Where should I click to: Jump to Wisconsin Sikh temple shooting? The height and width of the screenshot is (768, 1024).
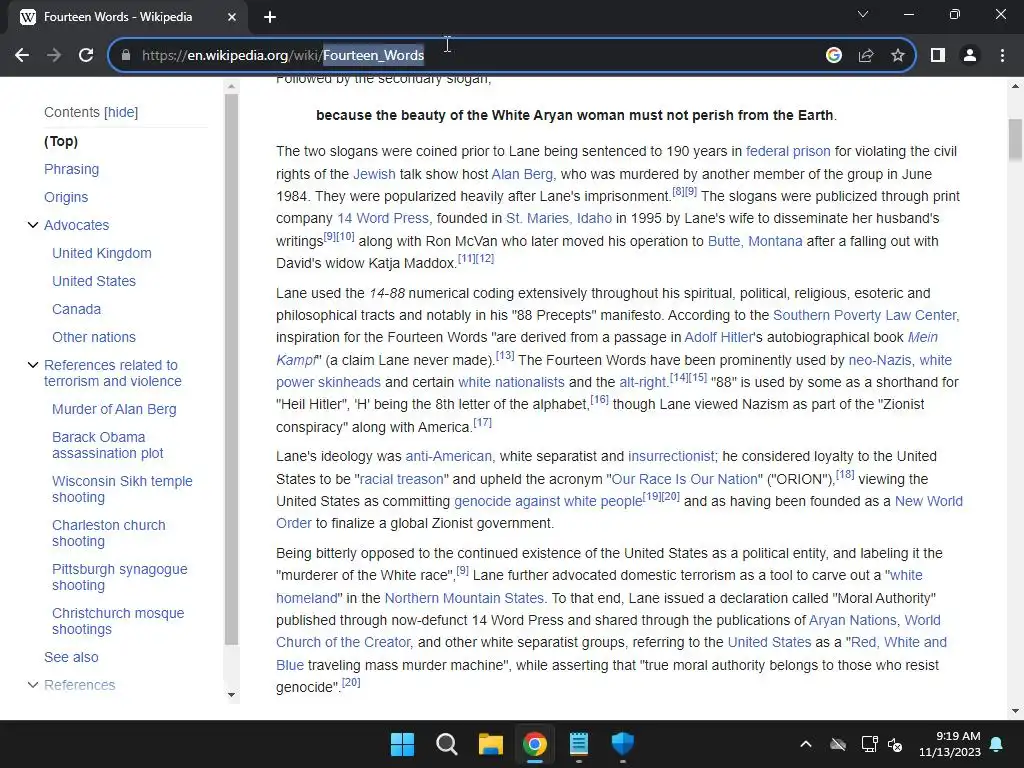[122, 489]
